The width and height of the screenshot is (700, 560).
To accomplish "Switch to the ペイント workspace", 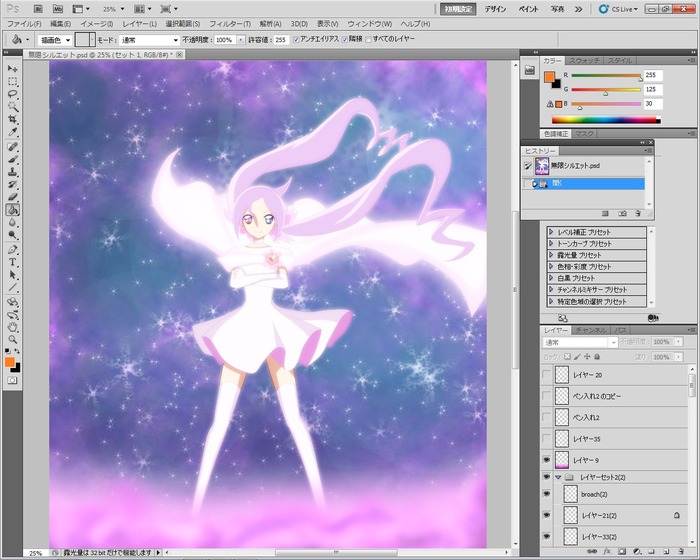I will click(x=528, y=9).
